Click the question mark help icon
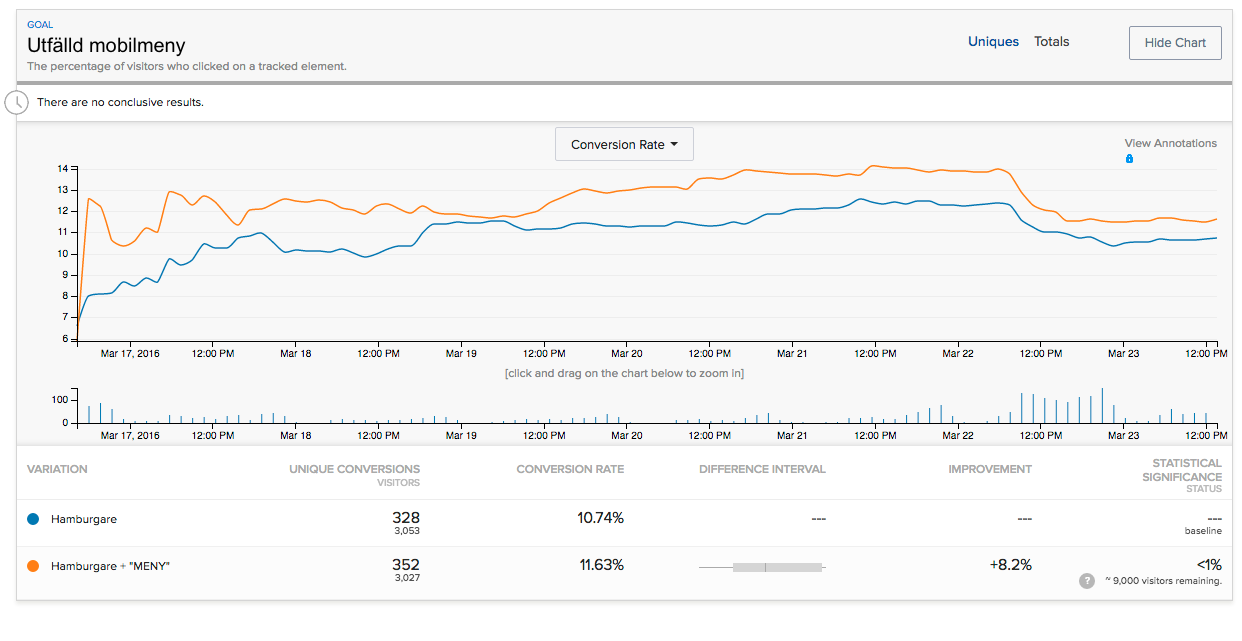Screen dimensions: 1242x641 click(1087, 581)
